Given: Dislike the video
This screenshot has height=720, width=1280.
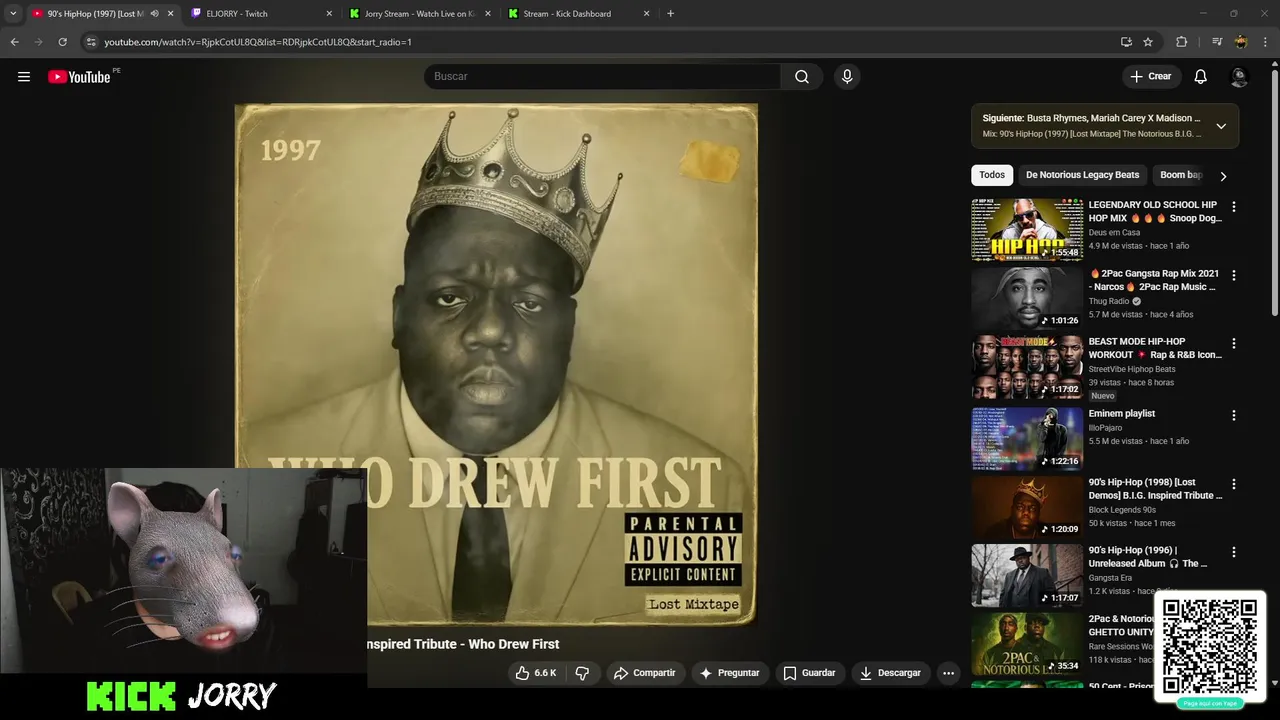Looking at the screenshot, I should (x=582, y=673).
